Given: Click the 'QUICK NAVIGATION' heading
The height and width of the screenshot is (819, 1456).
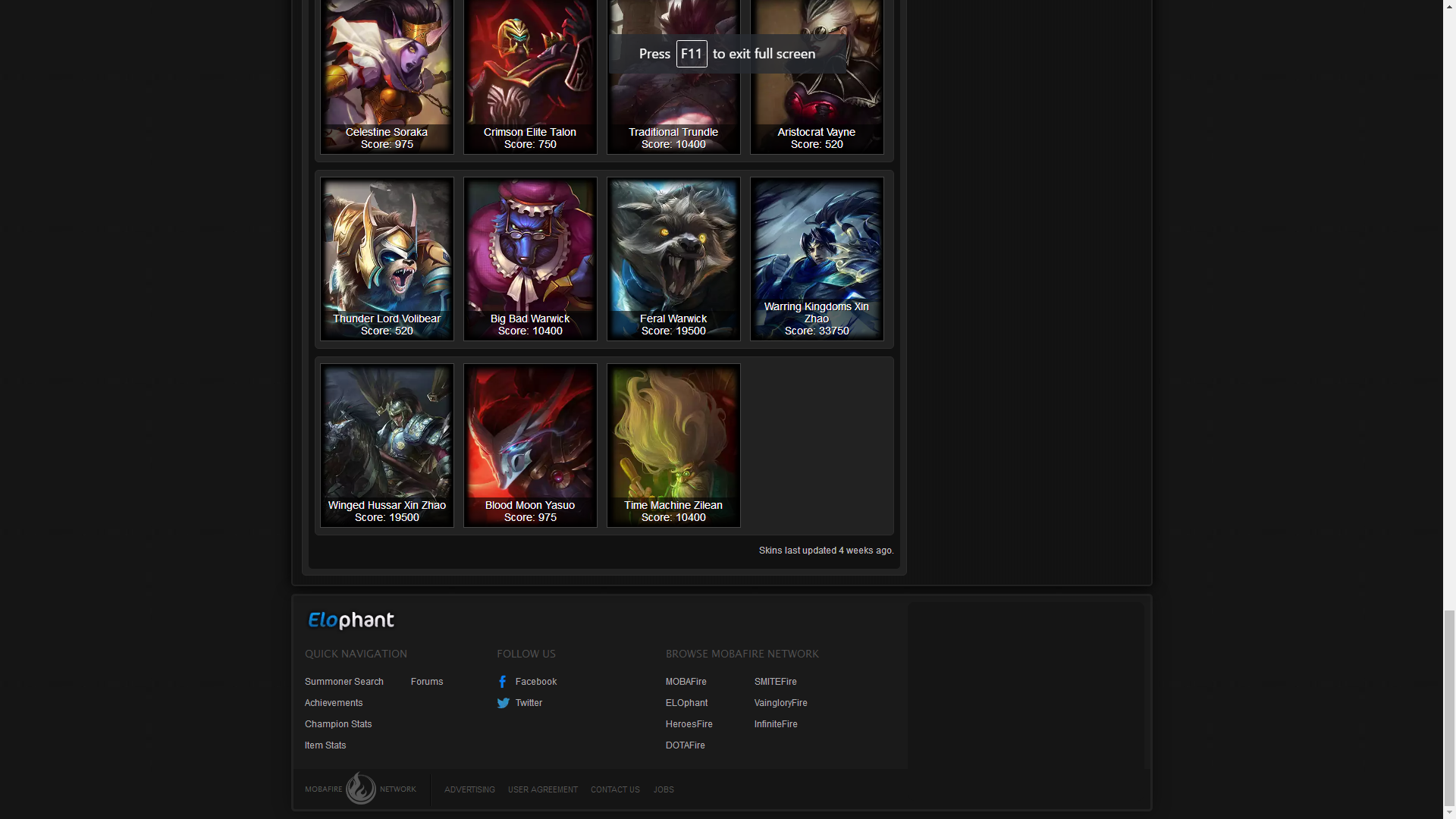Looking at the screenshot, I should pos(356,654).
